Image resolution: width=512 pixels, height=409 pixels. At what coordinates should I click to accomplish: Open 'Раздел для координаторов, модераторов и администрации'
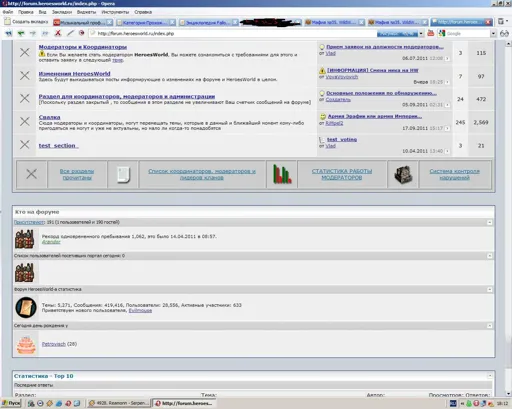(x=127, y=96)
